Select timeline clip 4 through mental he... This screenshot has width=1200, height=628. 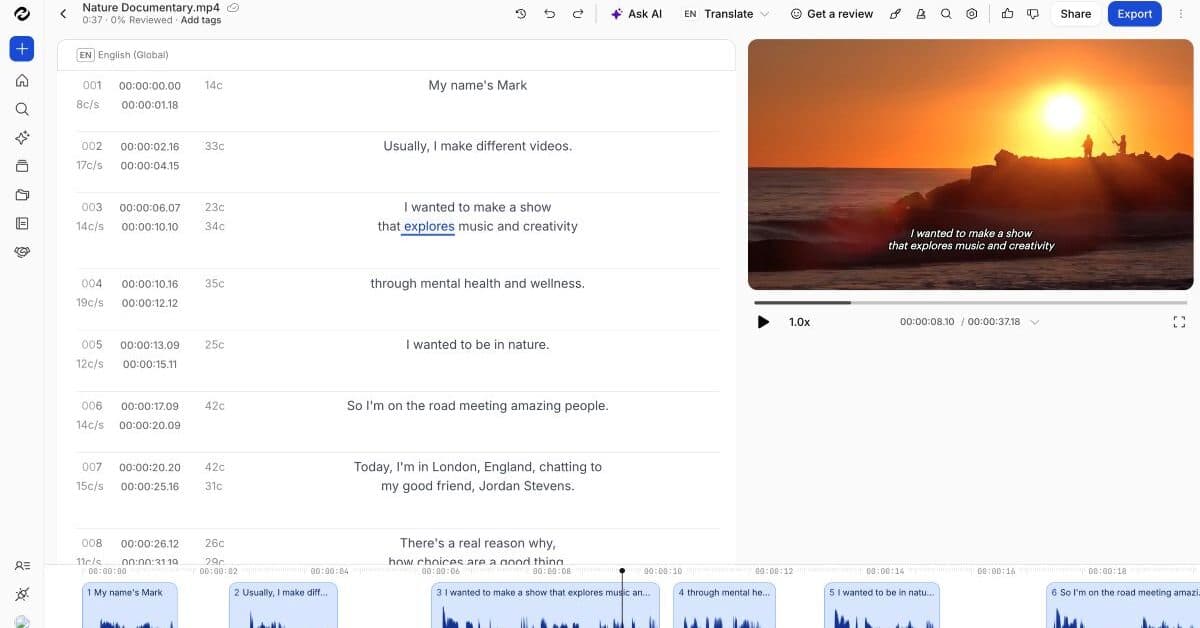tap(725, 605)
